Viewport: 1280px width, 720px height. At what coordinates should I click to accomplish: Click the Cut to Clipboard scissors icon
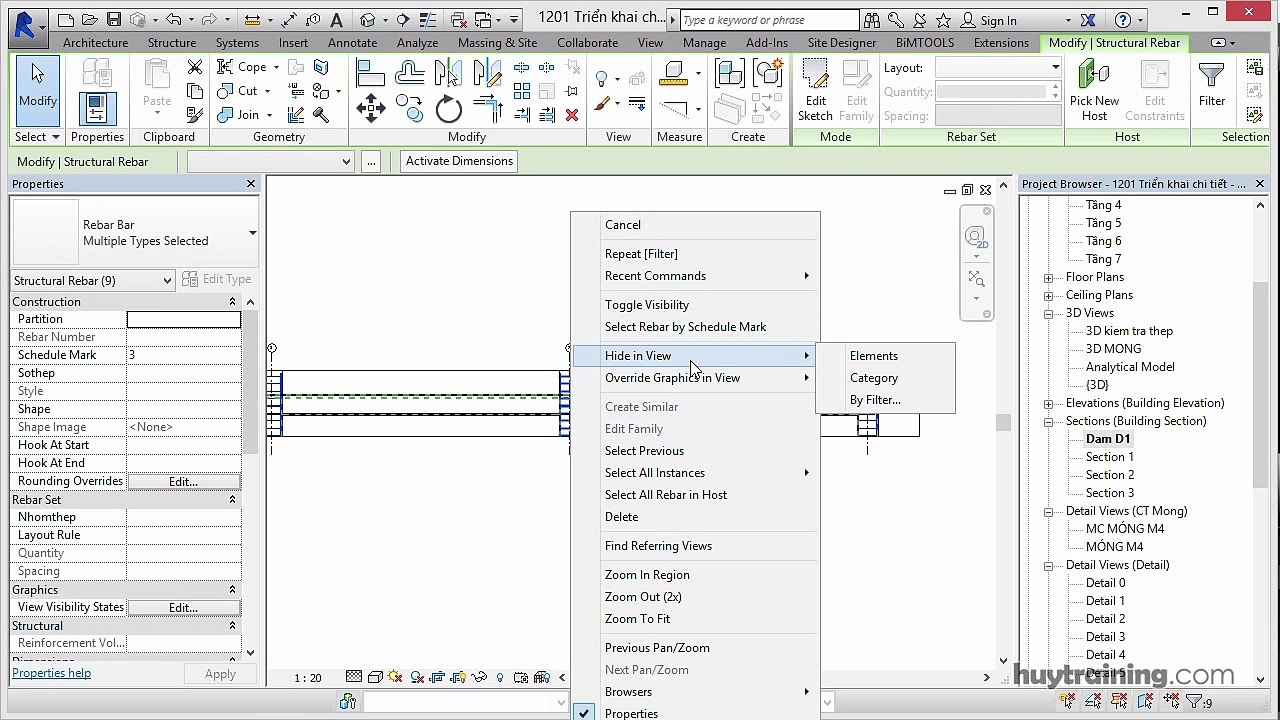[195, 67]
